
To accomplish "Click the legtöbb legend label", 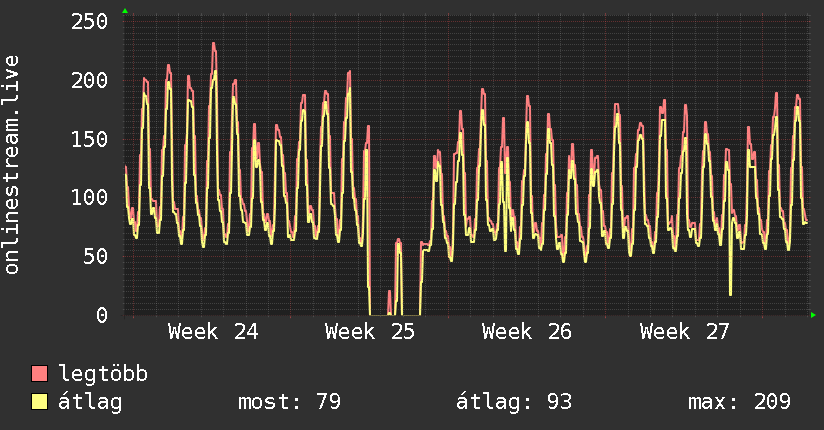I will click(x=103, y=373).
